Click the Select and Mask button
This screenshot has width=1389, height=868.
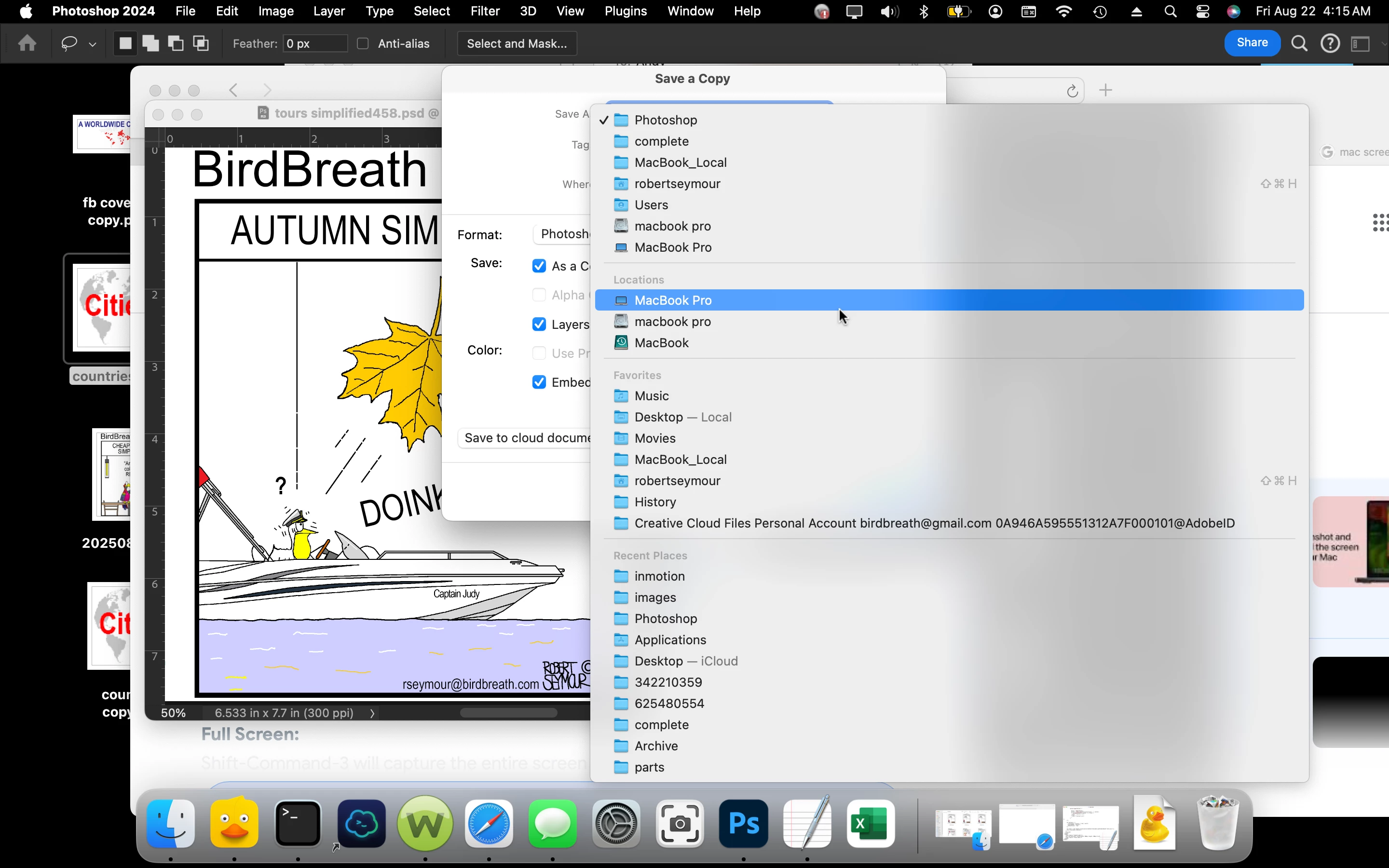click(517, 43)
